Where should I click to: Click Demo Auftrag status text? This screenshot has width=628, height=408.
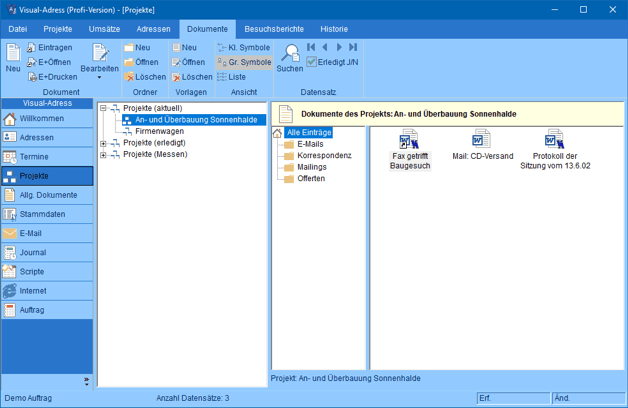pyautogui.click(x=28, y=398)
